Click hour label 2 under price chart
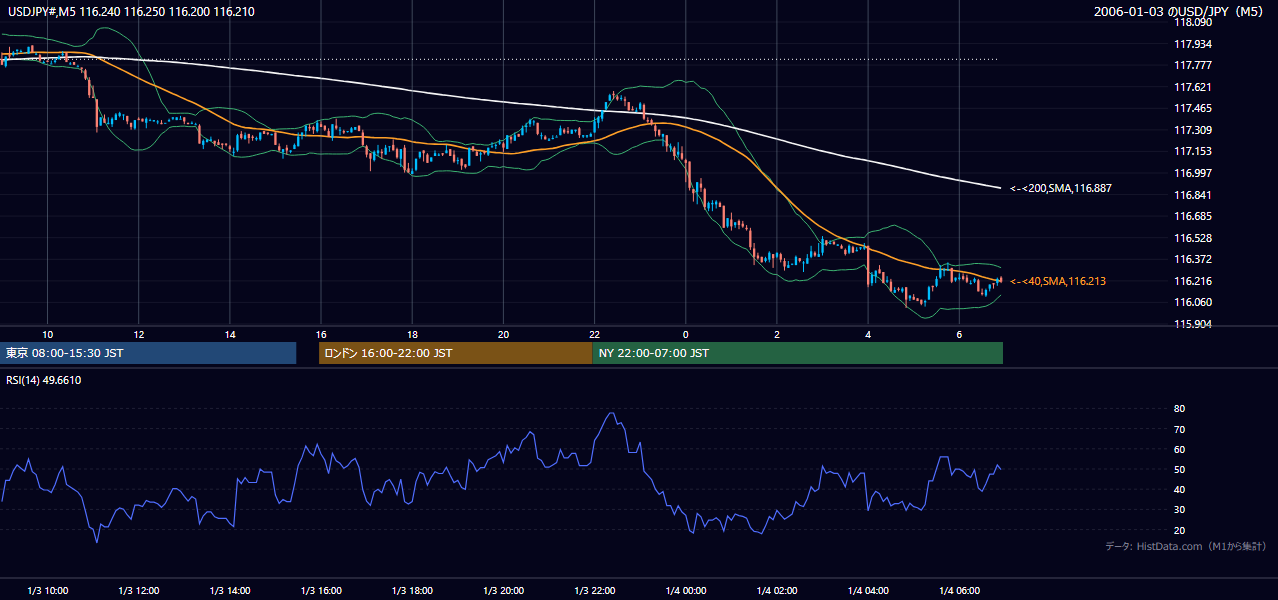Screen dimensions: 1278x600 coord(777,334)
